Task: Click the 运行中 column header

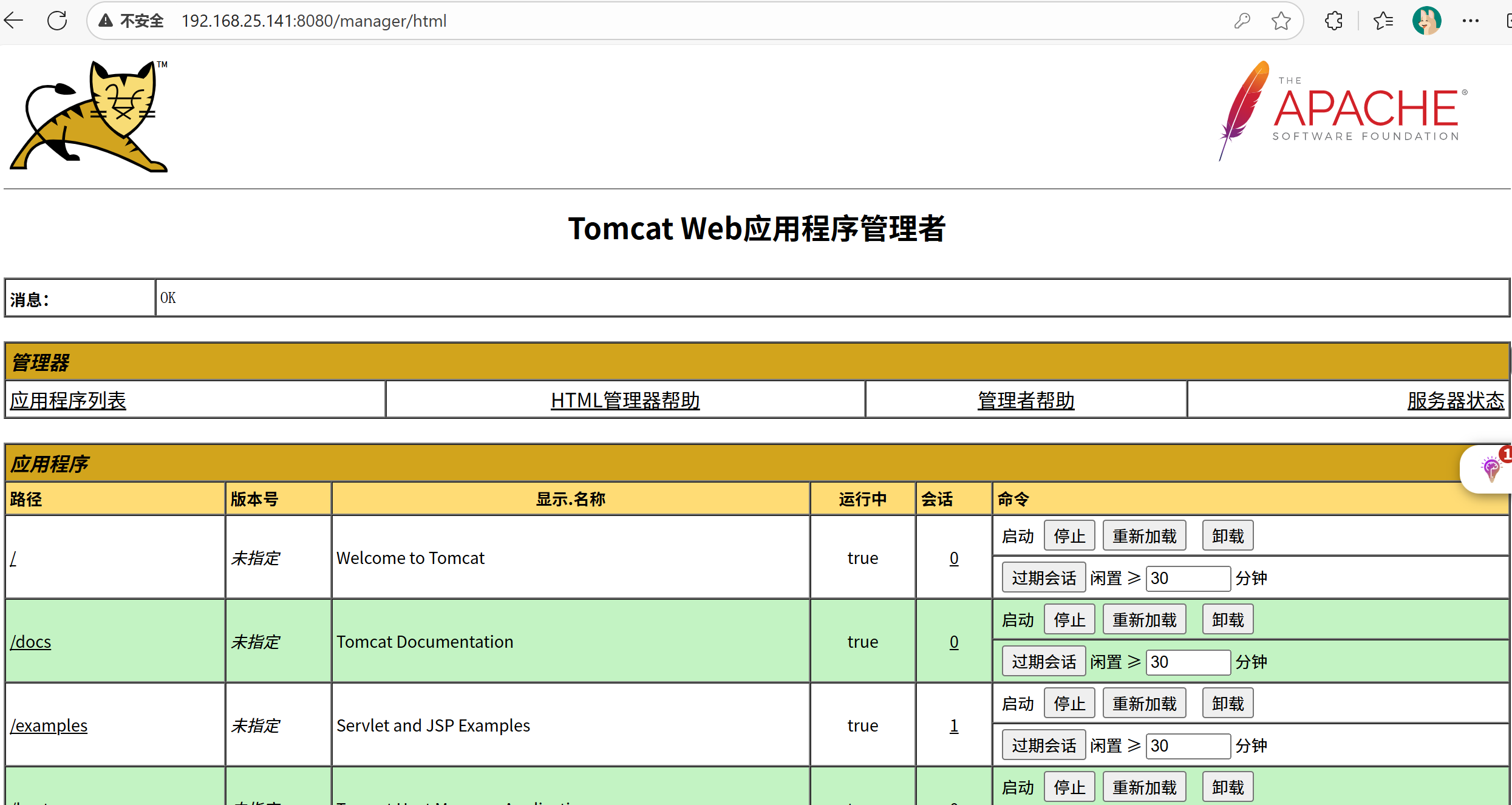Action: 863,499
